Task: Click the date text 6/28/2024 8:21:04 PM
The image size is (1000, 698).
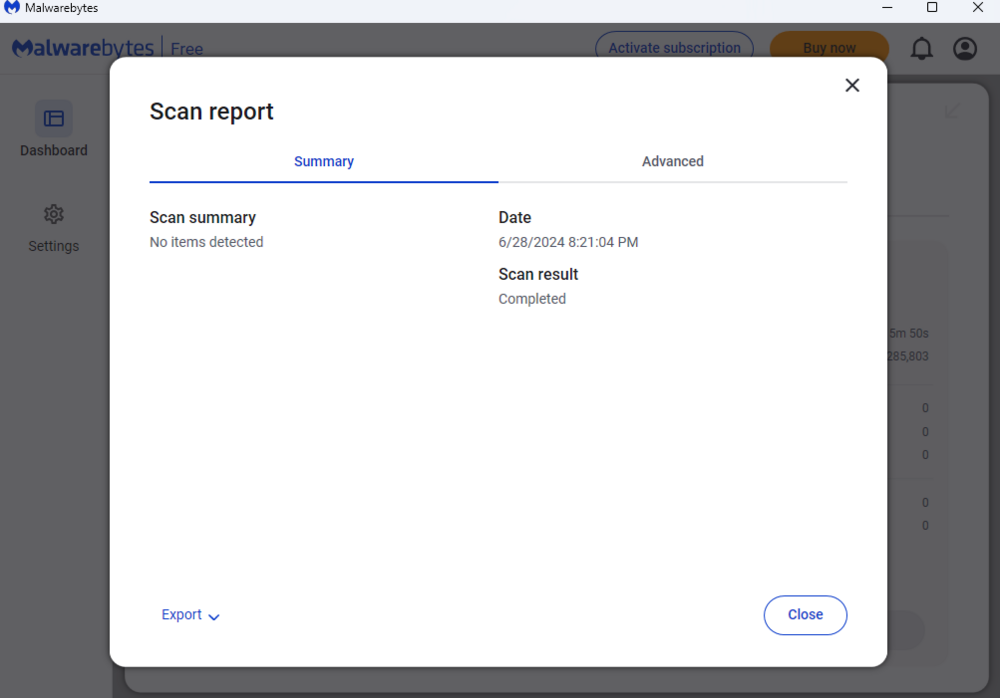Action: 568,242
